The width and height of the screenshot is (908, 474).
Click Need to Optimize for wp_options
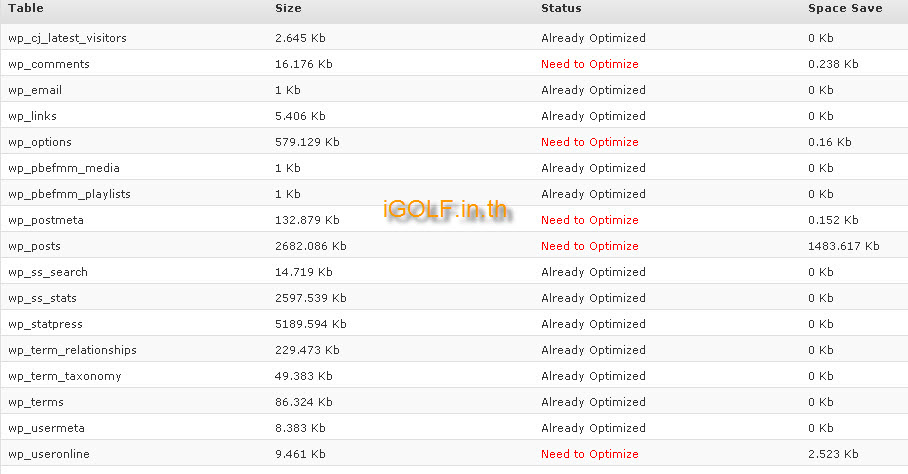click(590, 142)
